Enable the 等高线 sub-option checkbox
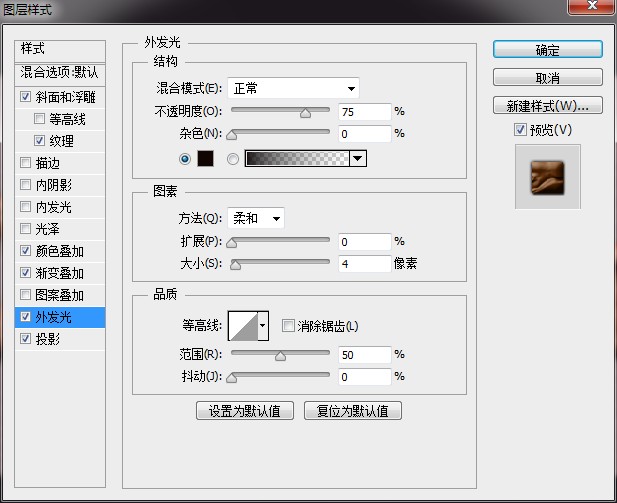This screenshot has height=503, width=617. pyautogui.click(x=39, y=118)
